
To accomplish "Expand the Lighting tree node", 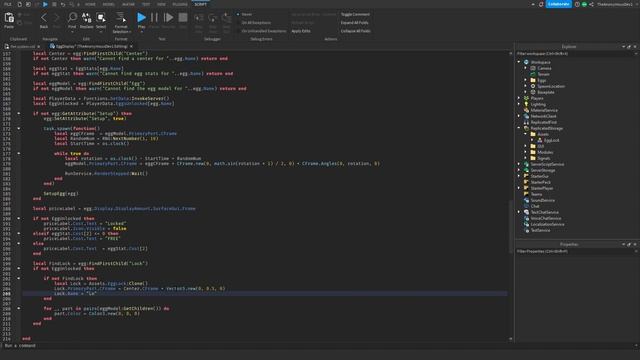I will click(x=519, y=104).
